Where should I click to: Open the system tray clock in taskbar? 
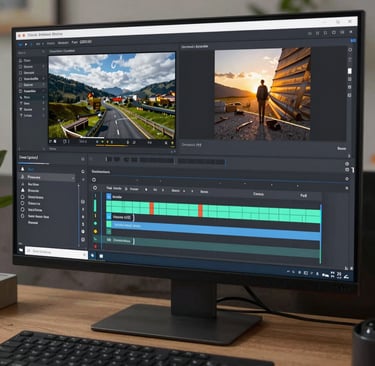tap(340, 275)
